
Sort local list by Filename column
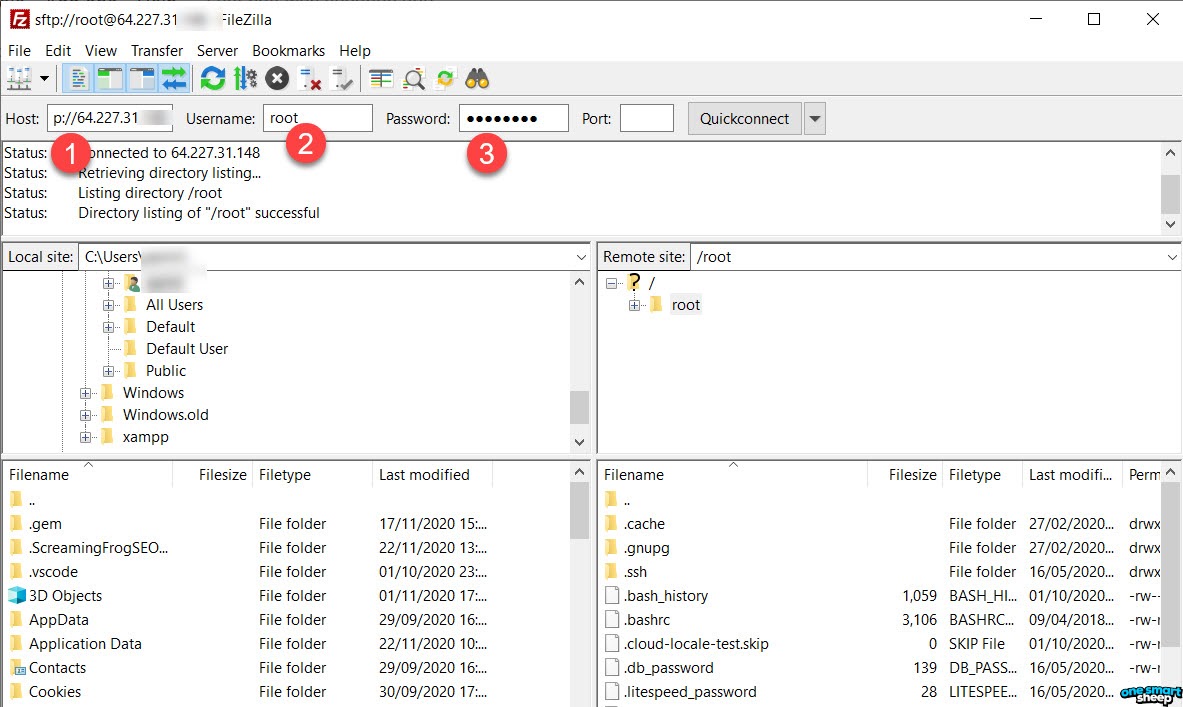88,475
